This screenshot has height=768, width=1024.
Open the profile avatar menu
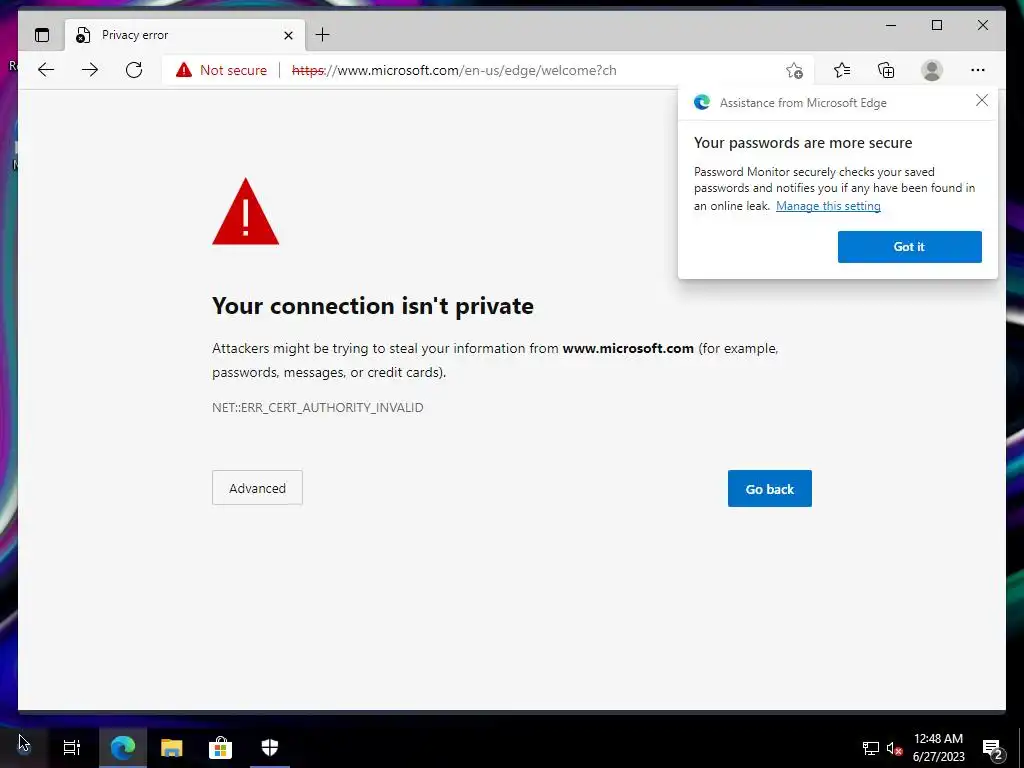pyautogui.click(x=932, y=70)
